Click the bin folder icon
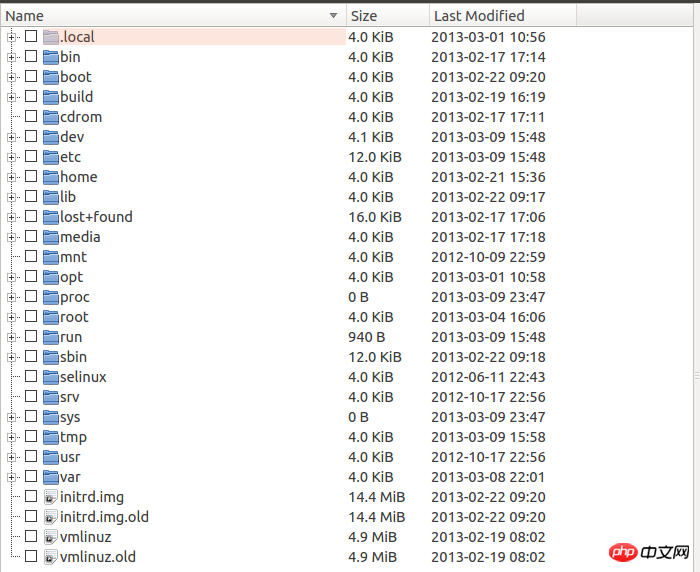This screenshot has width=700, height=572. pos(51,57)
